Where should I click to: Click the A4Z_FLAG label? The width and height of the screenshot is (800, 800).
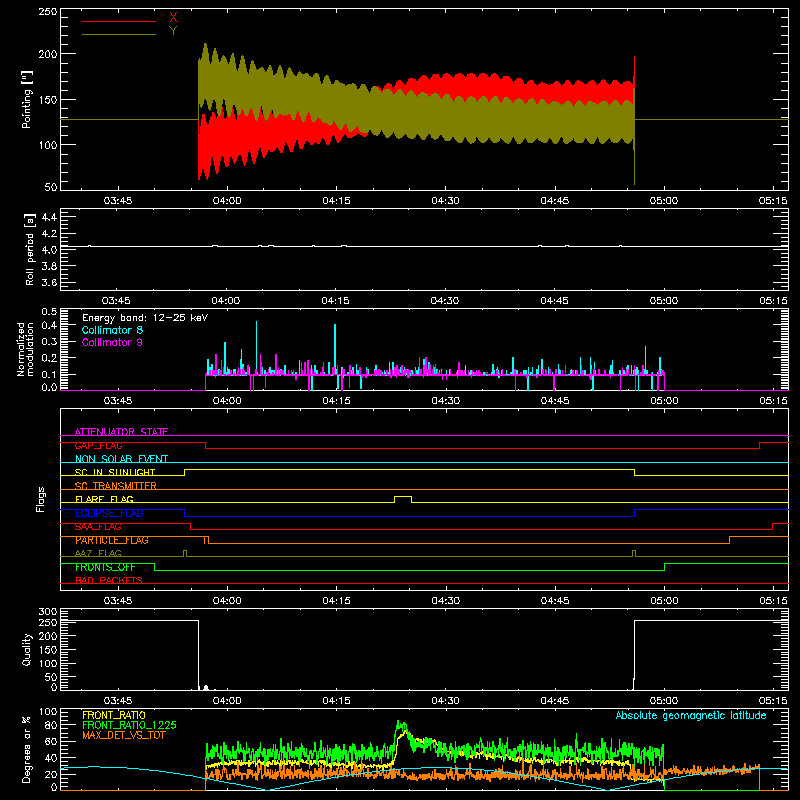[x=98, y=554]
